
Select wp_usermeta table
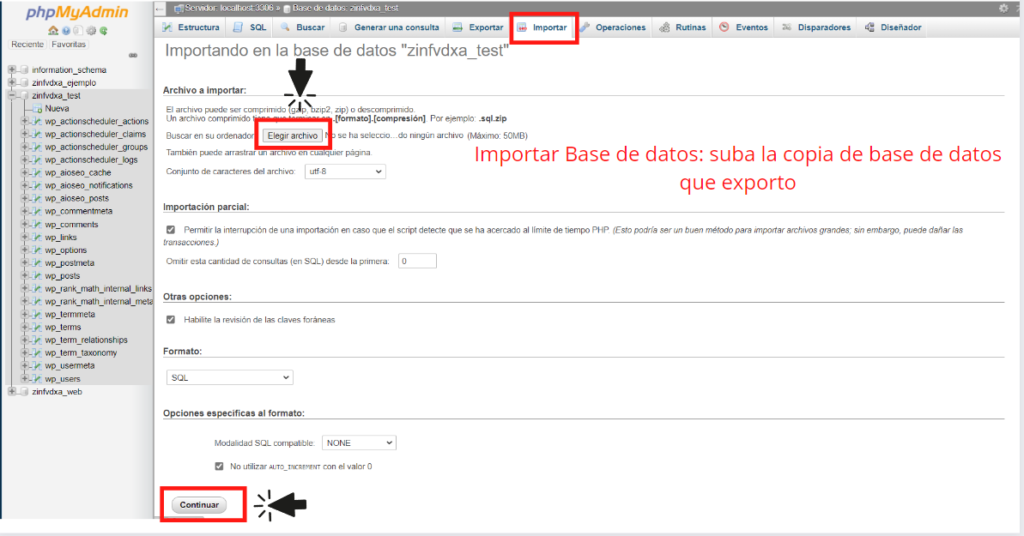tap(70, 366)
